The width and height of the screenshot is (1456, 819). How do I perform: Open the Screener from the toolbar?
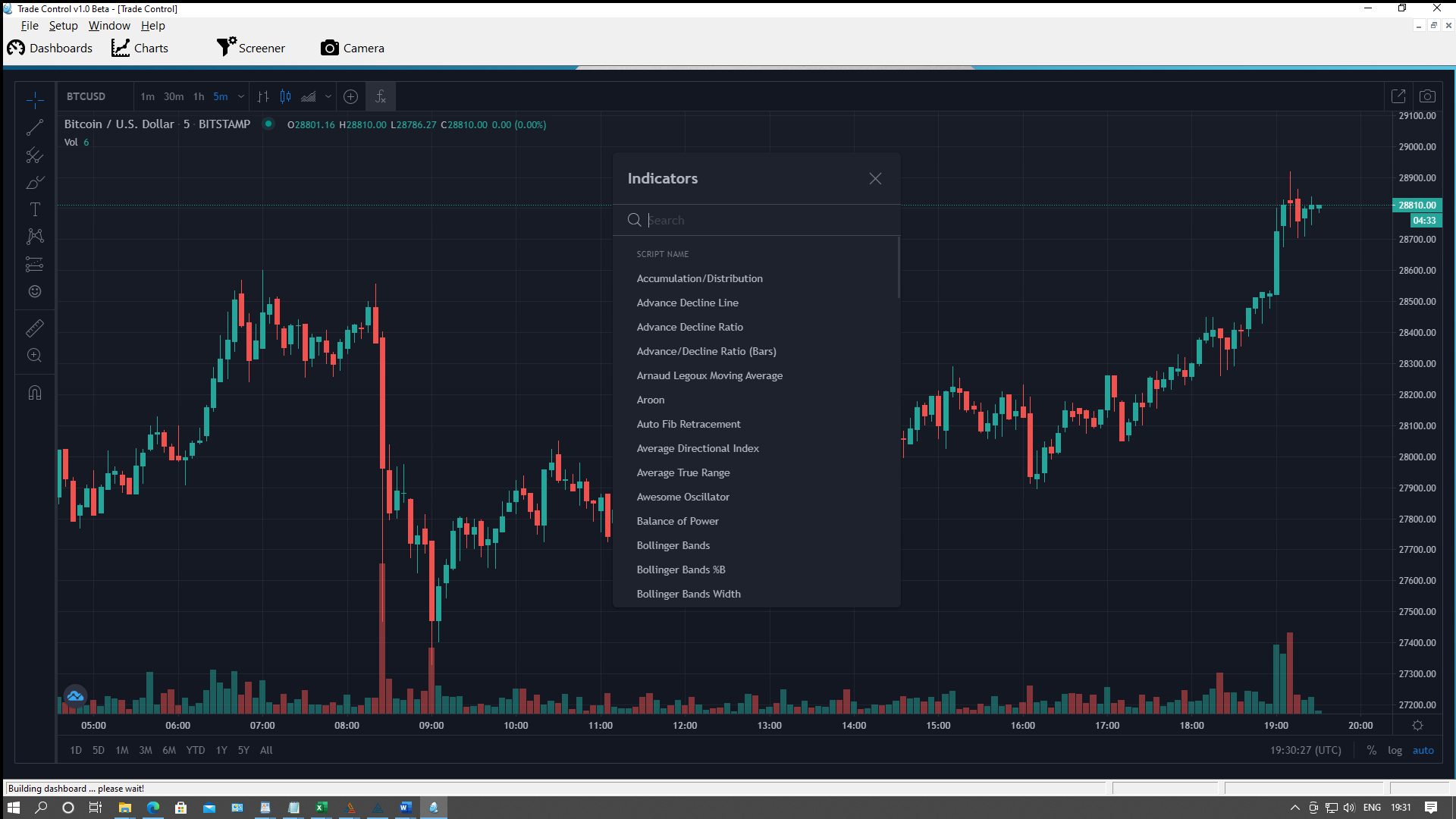251,48
